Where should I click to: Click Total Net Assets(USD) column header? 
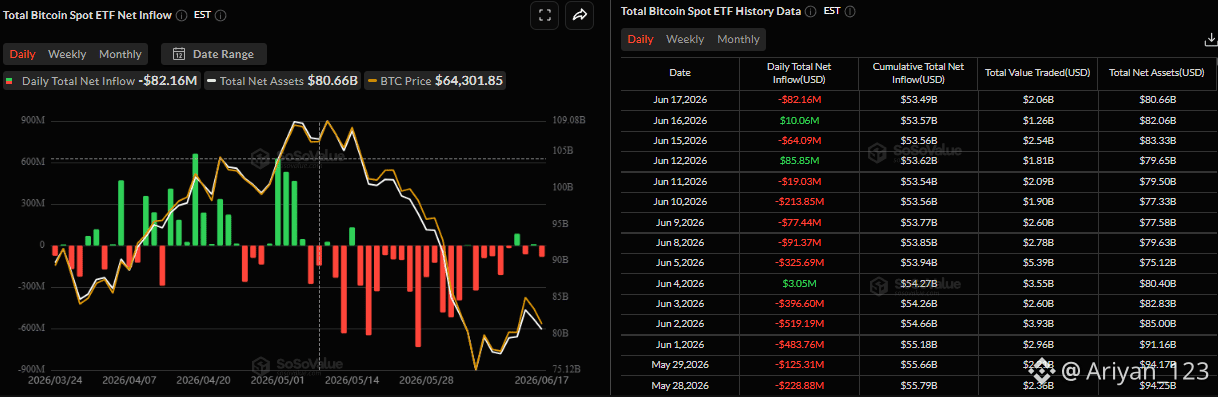tap(1157, 73)
